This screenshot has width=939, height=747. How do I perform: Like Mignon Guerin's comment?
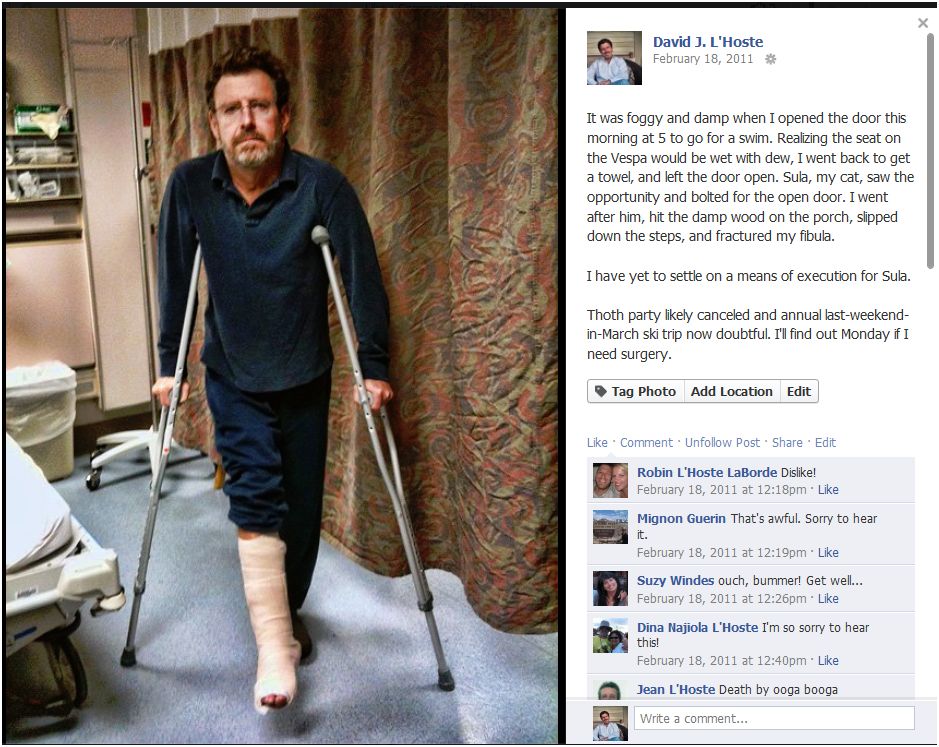[828, 552]
